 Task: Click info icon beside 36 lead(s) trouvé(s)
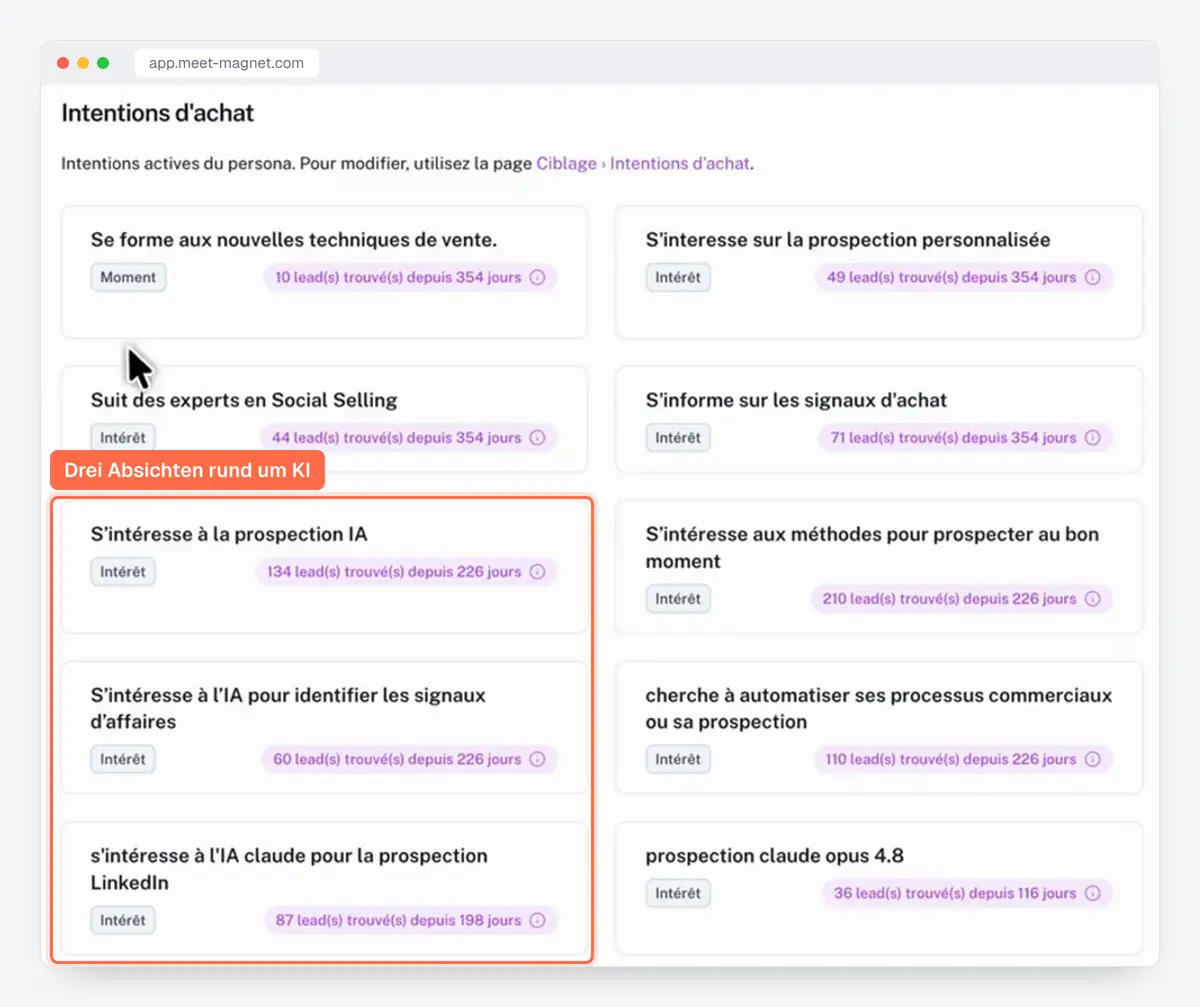point(1092,893)
